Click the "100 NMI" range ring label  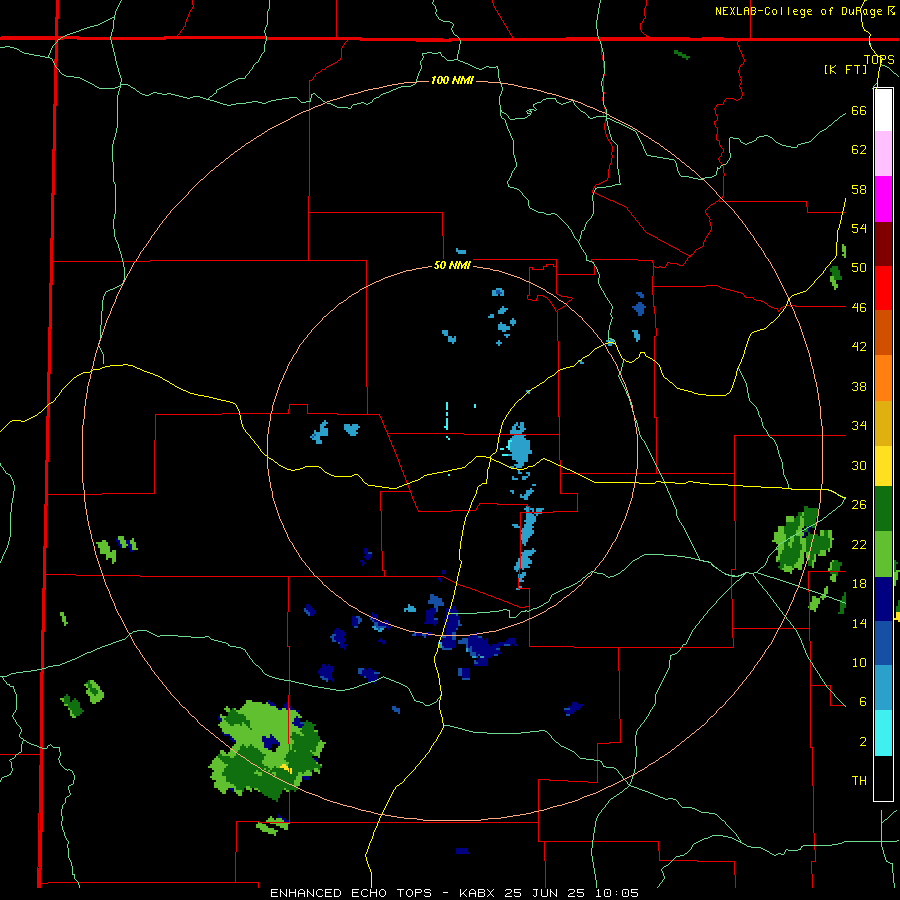tap(452, 80)
